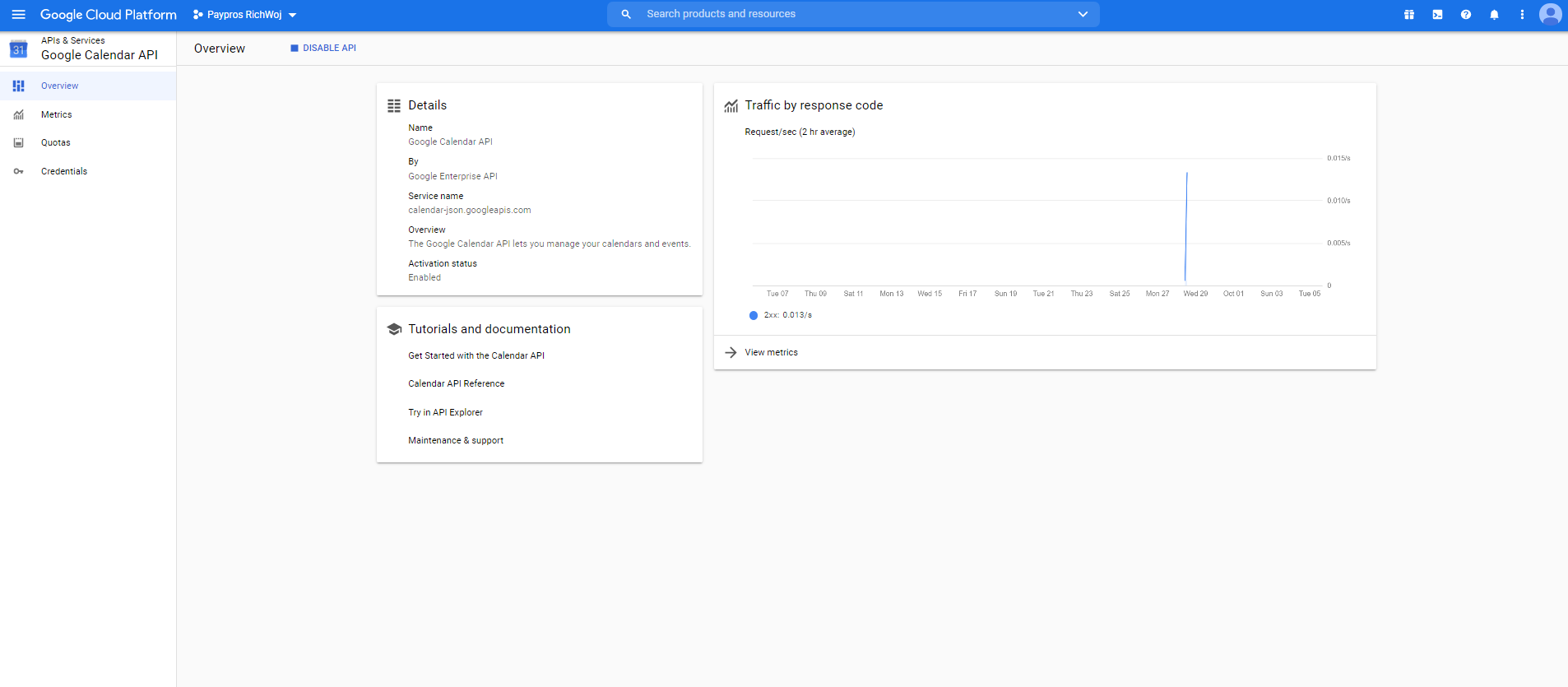1568x687 pixels.
Task: Focus the Search products and resources field
Action: click(853, 14)
